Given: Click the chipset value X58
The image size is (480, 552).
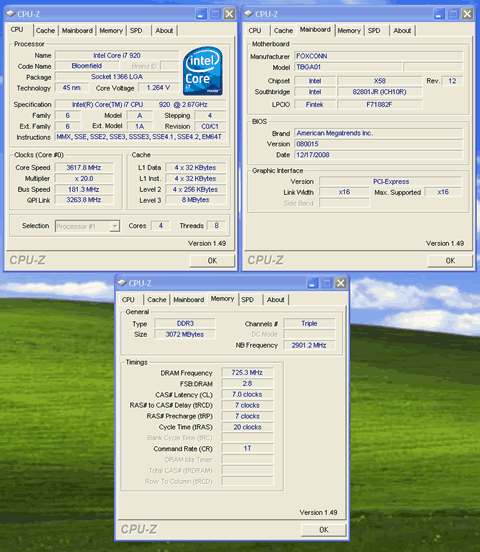Looking at the screenshot, I should point(380,81).
